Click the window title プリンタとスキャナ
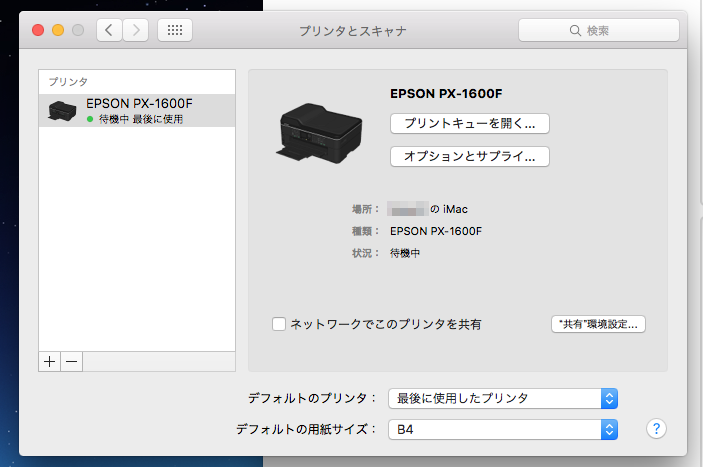This screenshot has width=703, height=467. [353, 31]
